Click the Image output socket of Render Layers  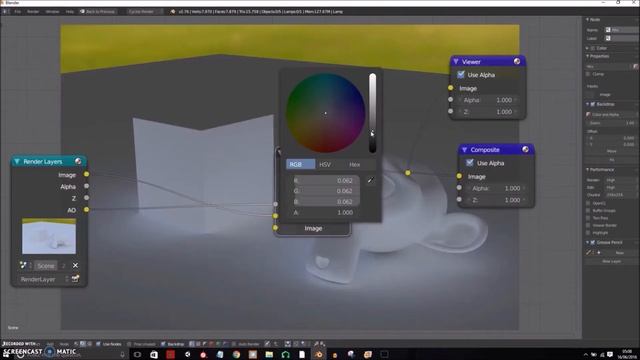click(x=87, y=174)
